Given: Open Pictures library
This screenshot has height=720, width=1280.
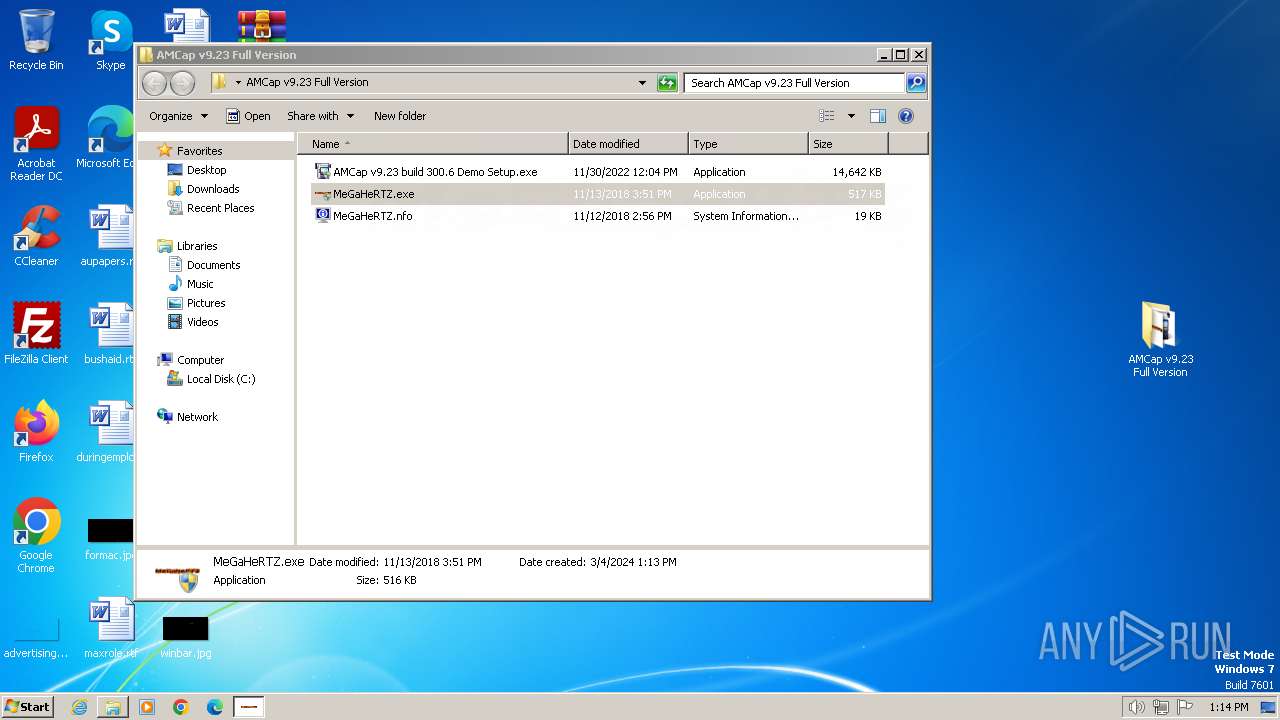Looking at the screenshot, I should coord(206,303).
